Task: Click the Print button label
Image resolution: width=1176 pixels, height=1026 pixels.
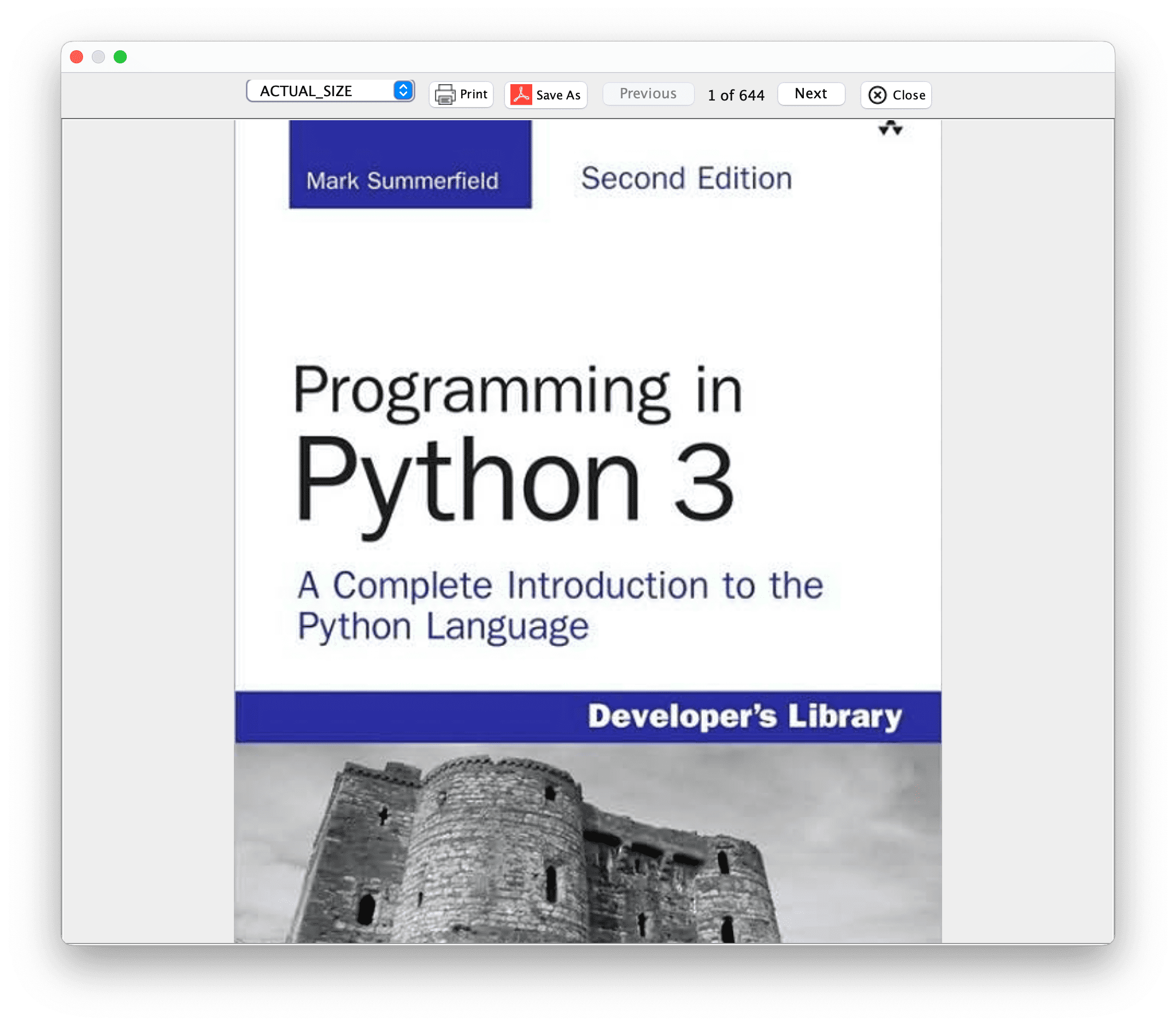Action: [x=473, y=95]
